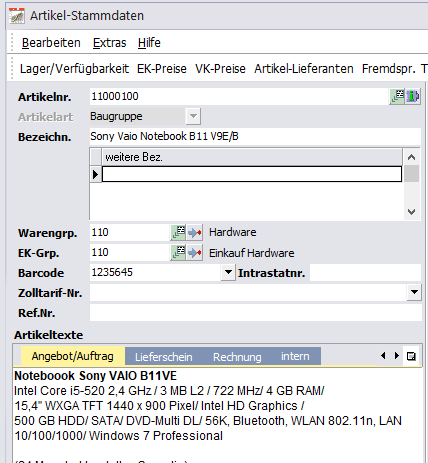Click the EK-Grp. jump arrow icon
The height and width of the screenshot is (463, 428).
194,253
